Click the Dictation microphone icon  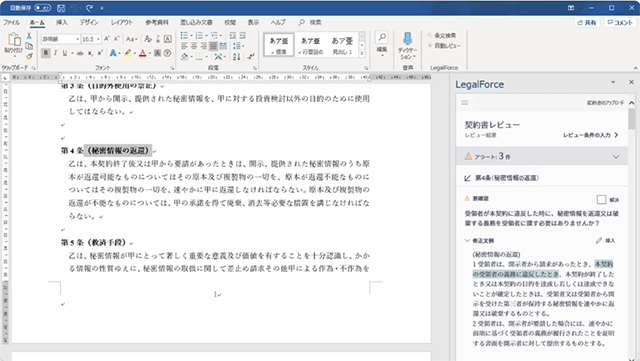[407, 38]
